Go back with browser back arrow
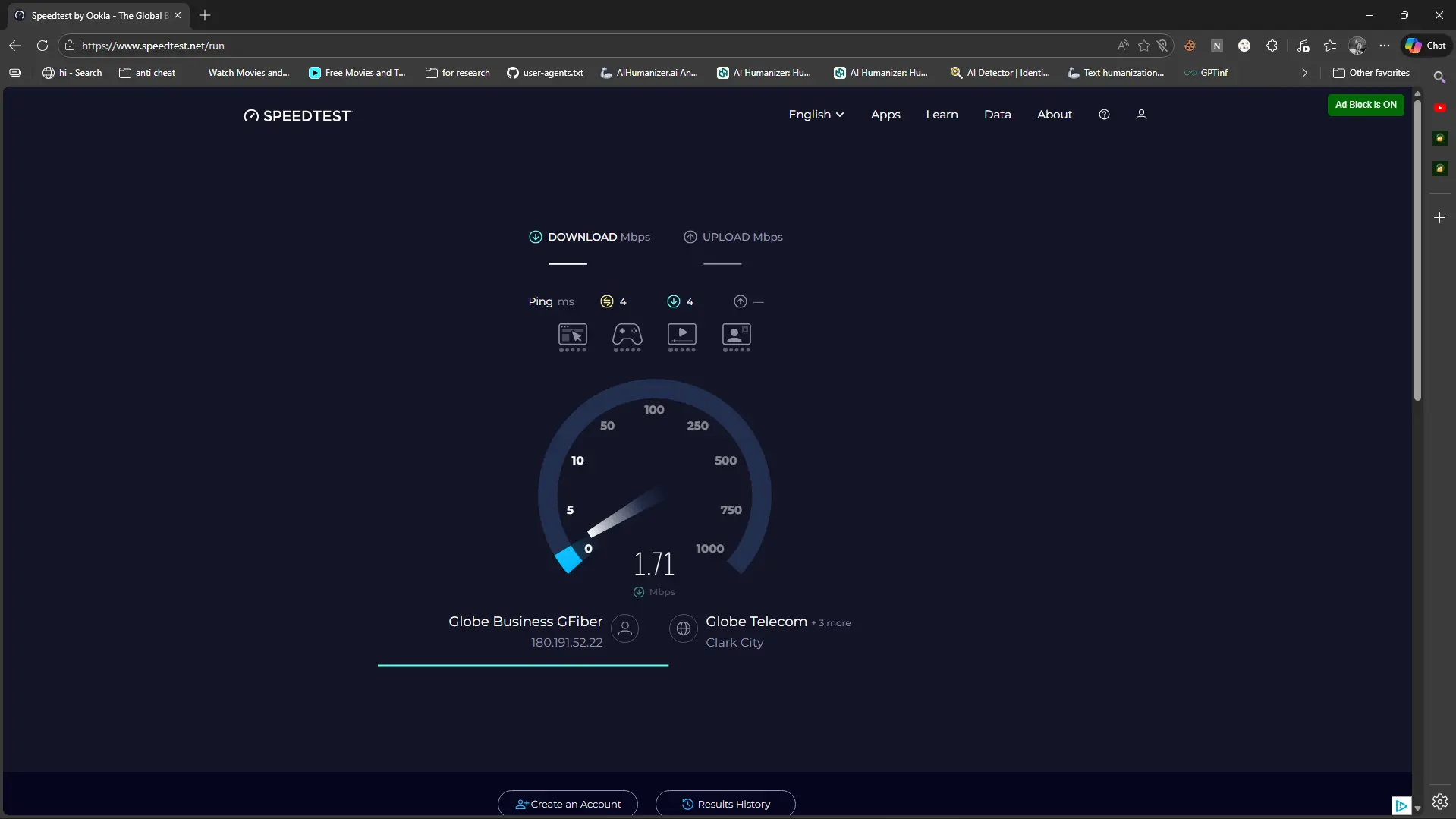This screenshot has width=1456, height=819. point(15,46)
